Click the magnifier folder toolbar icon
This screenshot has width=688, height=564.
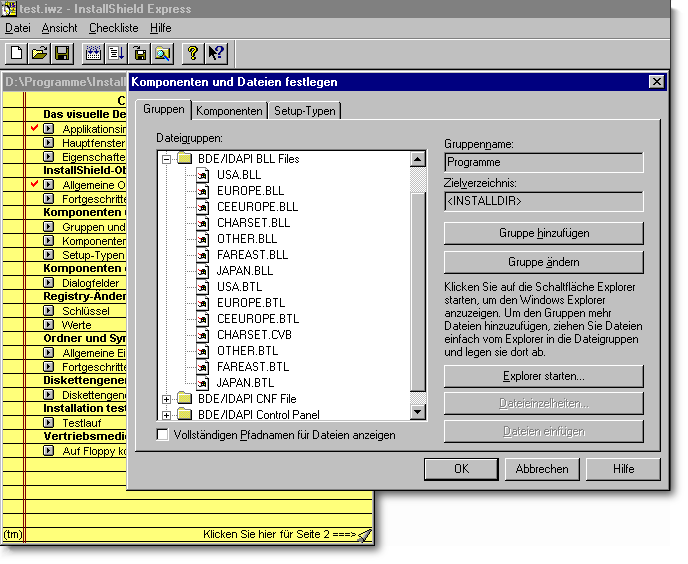pos(162,53)
